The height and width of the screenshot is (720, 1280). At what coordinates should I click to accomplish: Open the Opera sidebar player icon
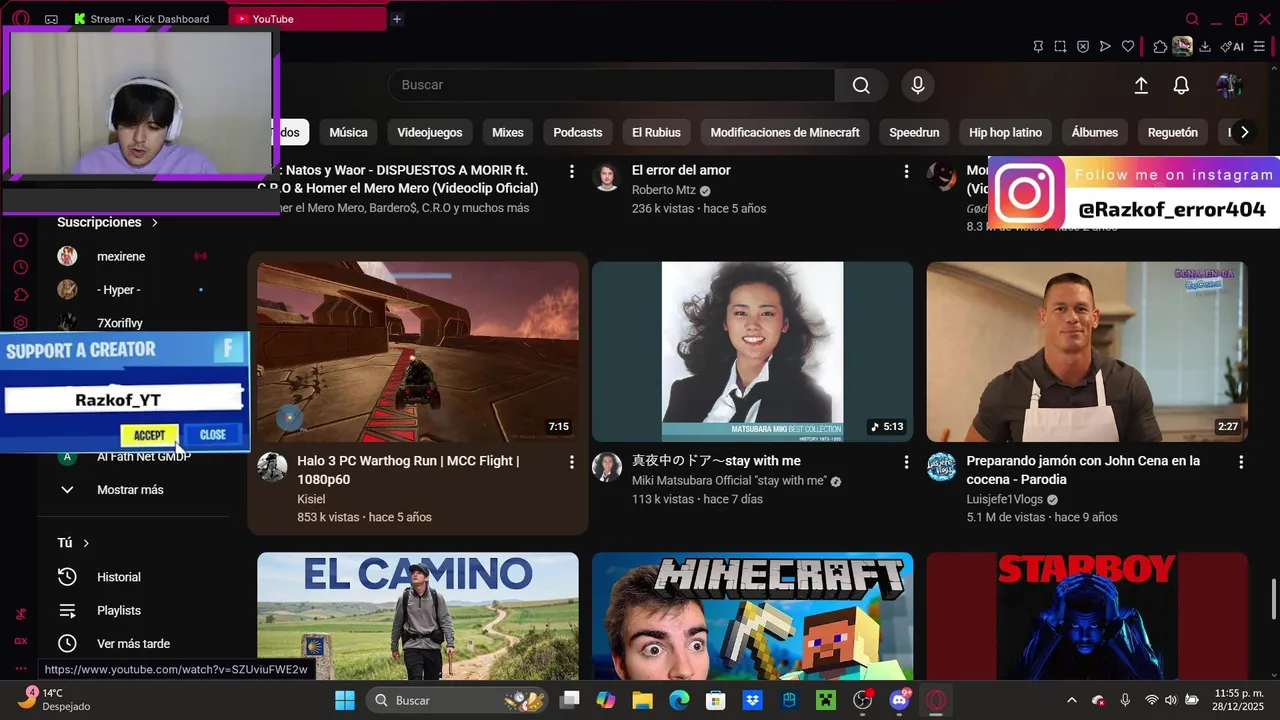pyautogui.click(x=20, y=240)
